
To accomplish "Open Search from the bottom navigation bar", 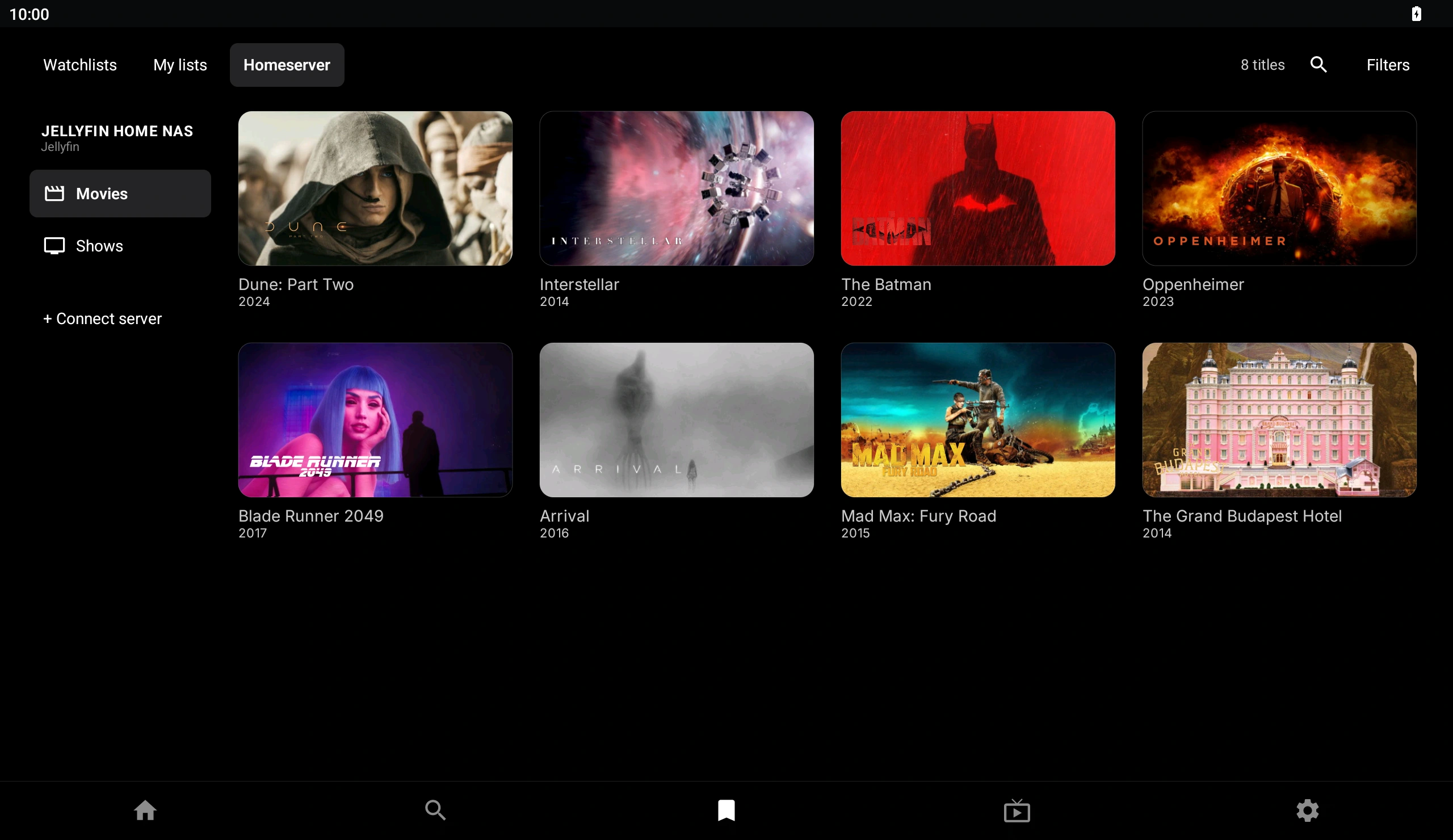I will pos(435,810).
